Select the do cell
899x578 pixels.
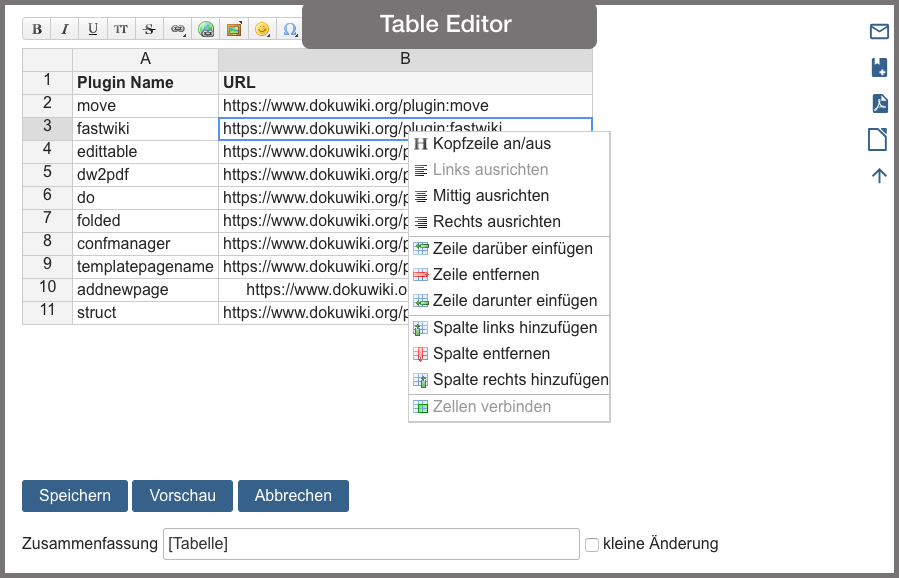(145, 198)
